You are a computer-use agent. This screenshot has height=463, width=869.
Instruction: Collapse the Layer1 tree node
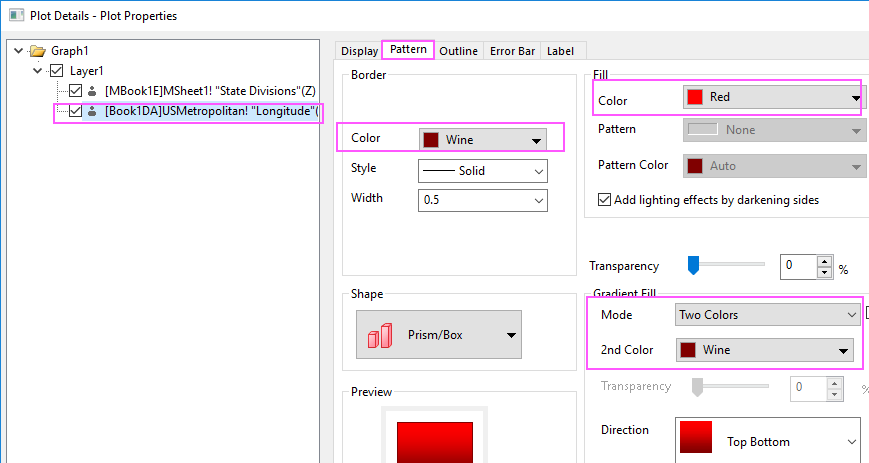point(38,70)
